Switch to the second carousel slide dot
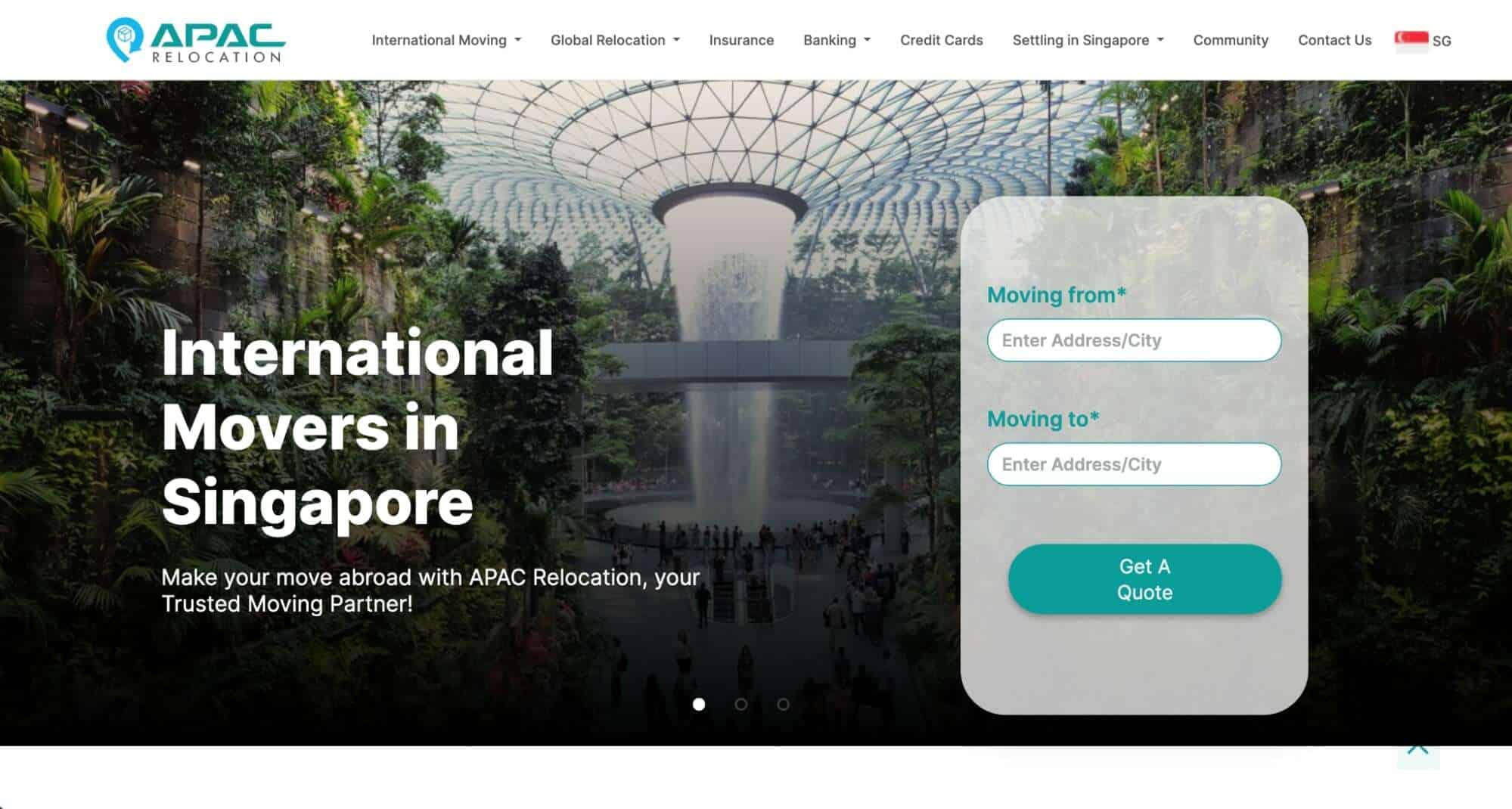The image size is (1512, 809). pos(741,705)
